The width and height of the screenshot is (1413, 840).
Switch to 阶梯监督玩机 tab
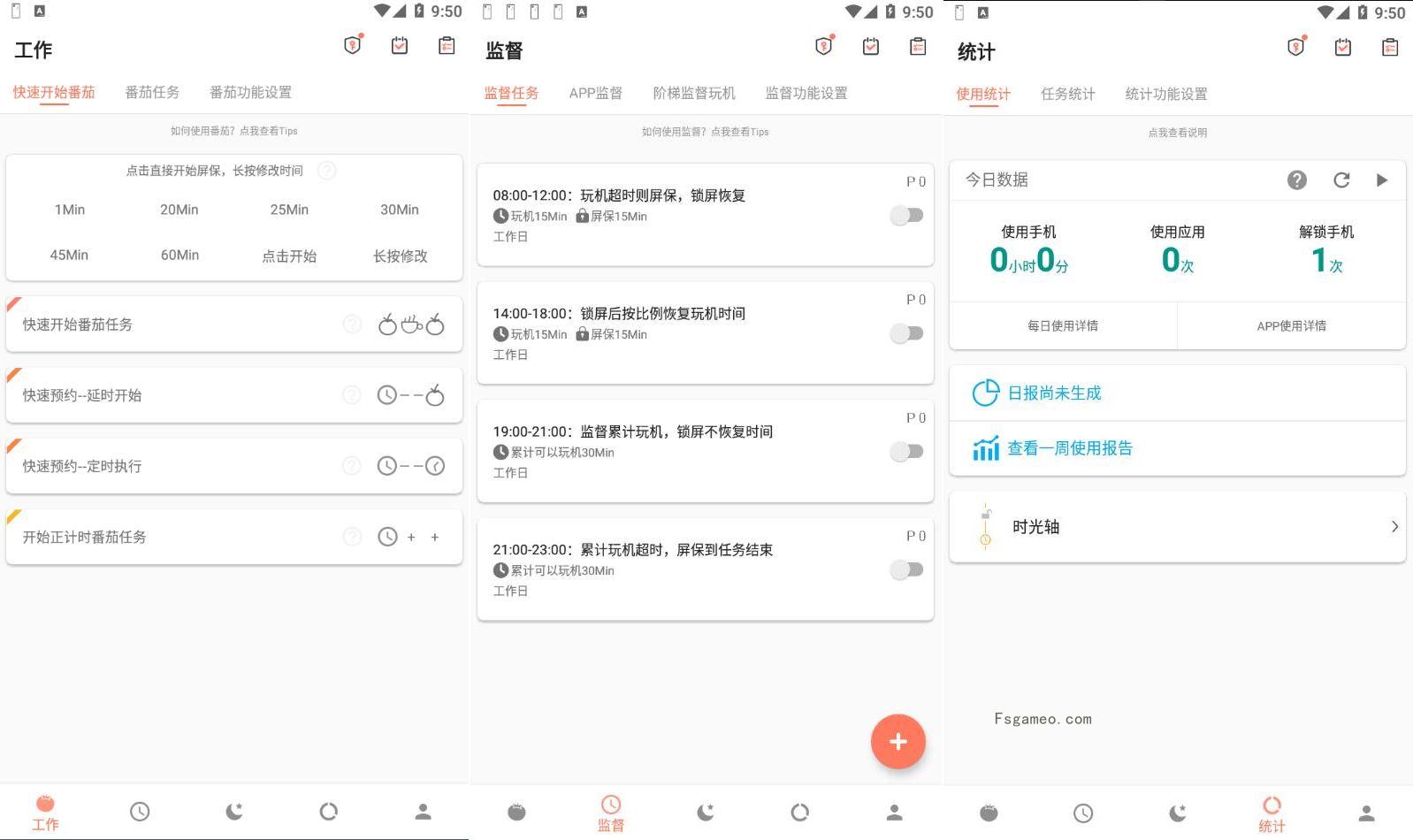(694, 93)
